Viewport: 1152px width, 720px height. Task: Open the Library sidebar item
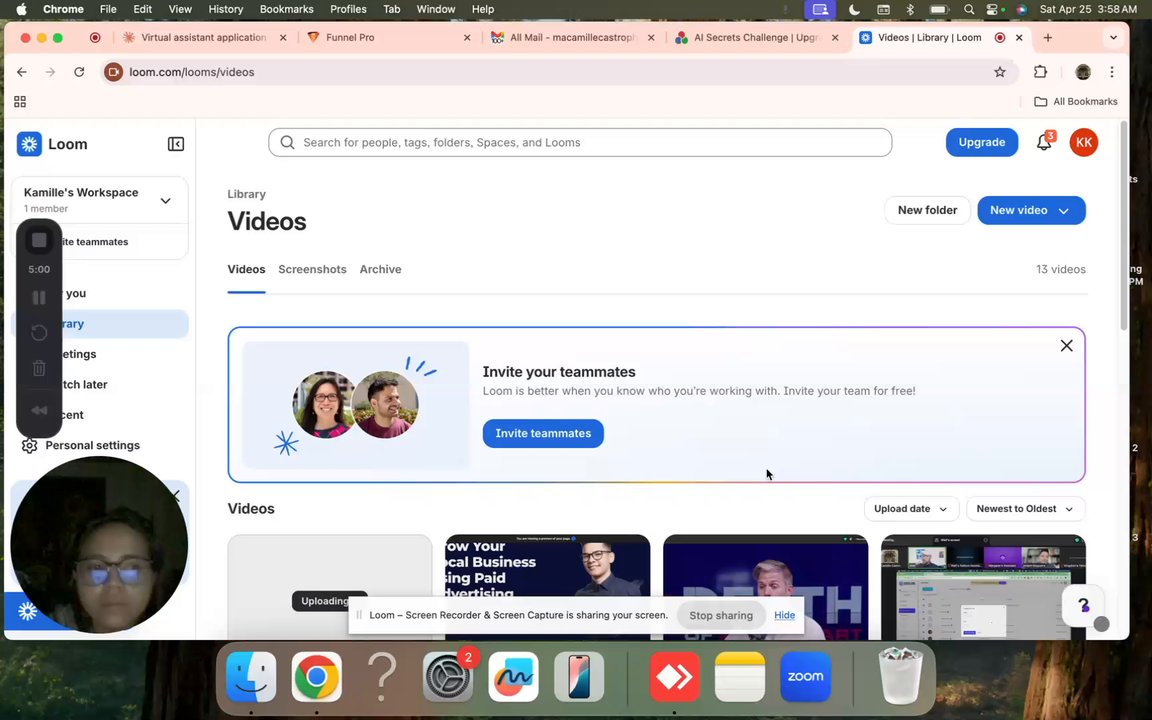click(100, 324)
